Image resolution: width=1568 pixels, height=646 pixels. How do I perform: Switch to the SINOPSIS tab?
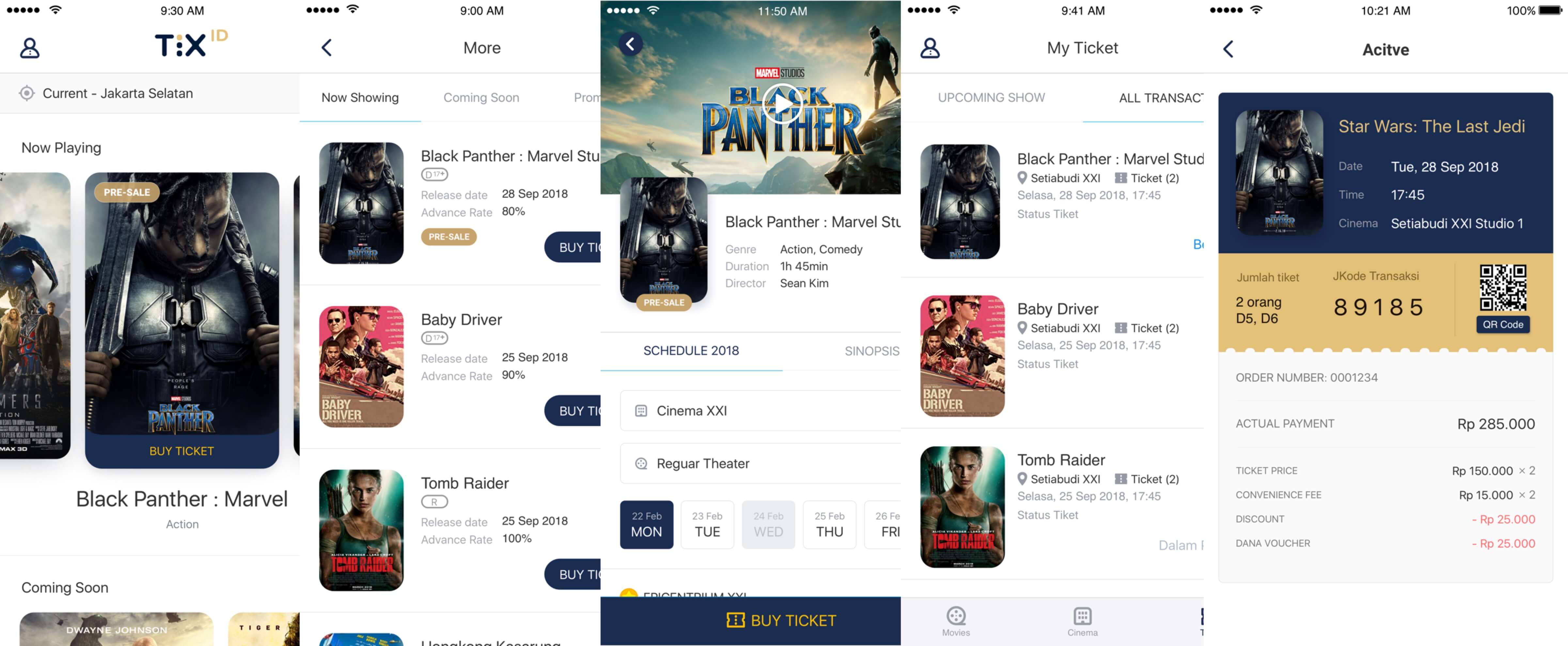pyautogui.click(x=872, y=351)
